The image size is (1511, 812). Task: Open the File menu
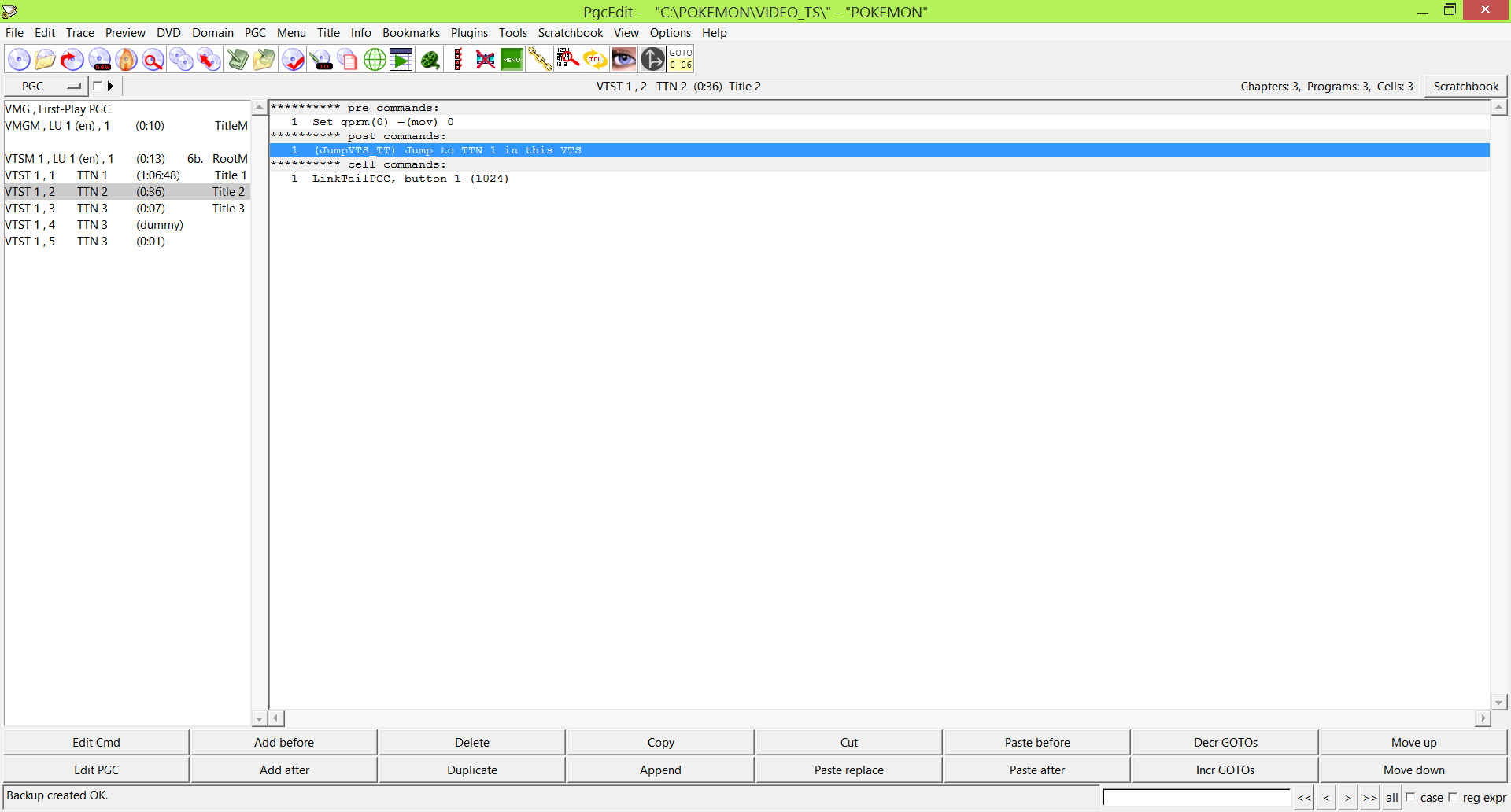click(14, 33)
